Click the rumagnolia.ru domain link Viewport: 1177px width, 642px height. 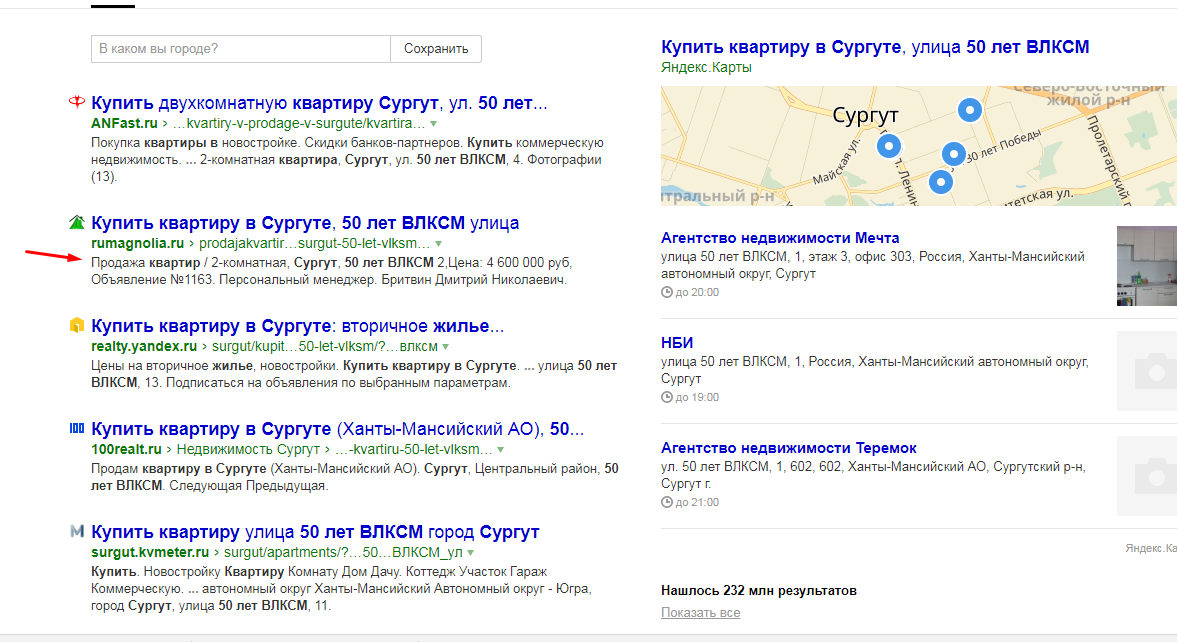click(x=137, y=243)
